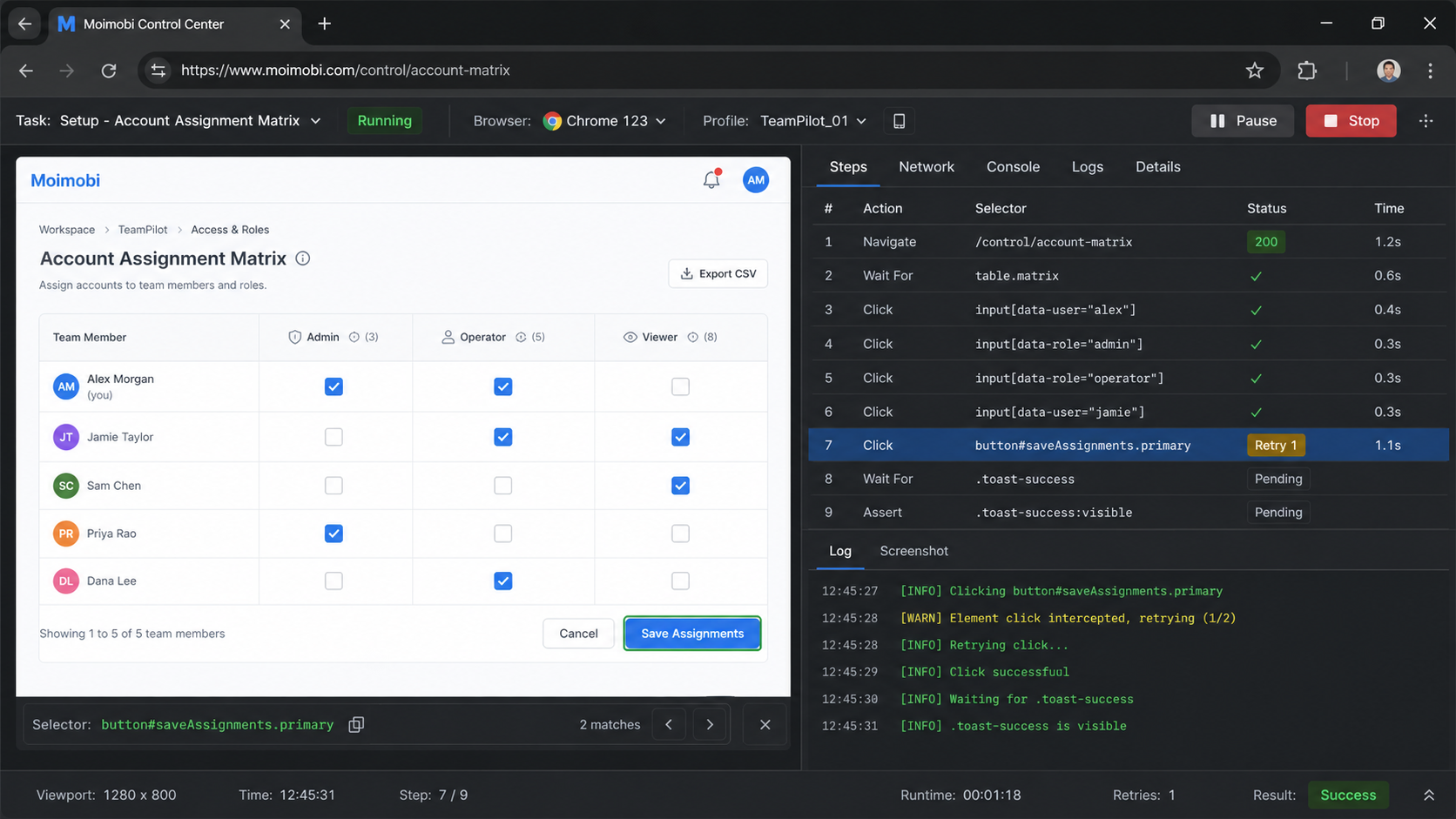Screen dimensions: 1456x819
Task: Open the Profile TeamPilot_01 dropdown
Action: [x=813, y=121]
